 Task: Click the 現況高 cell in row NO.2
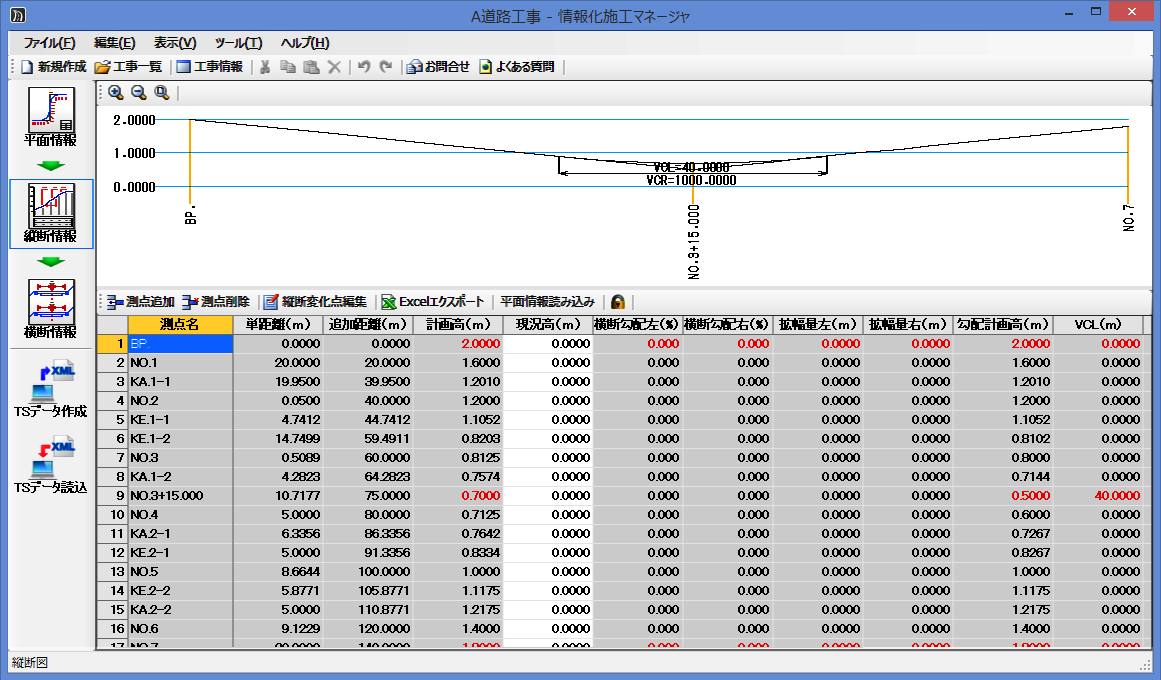[548, 401]
